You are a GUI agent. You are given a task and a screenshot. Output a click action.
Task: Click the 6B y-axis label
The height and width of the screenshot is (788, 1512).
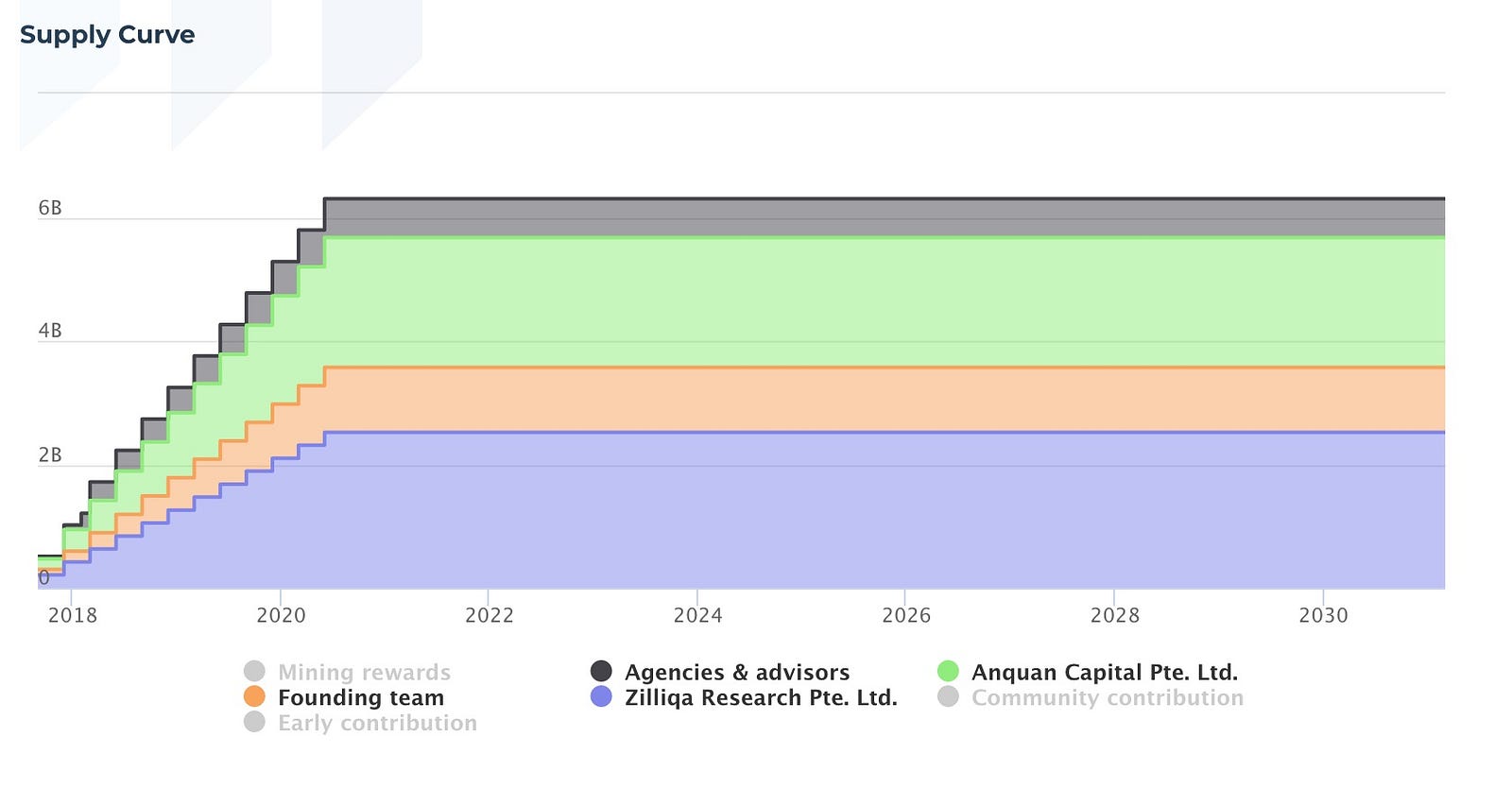(50, 208)
